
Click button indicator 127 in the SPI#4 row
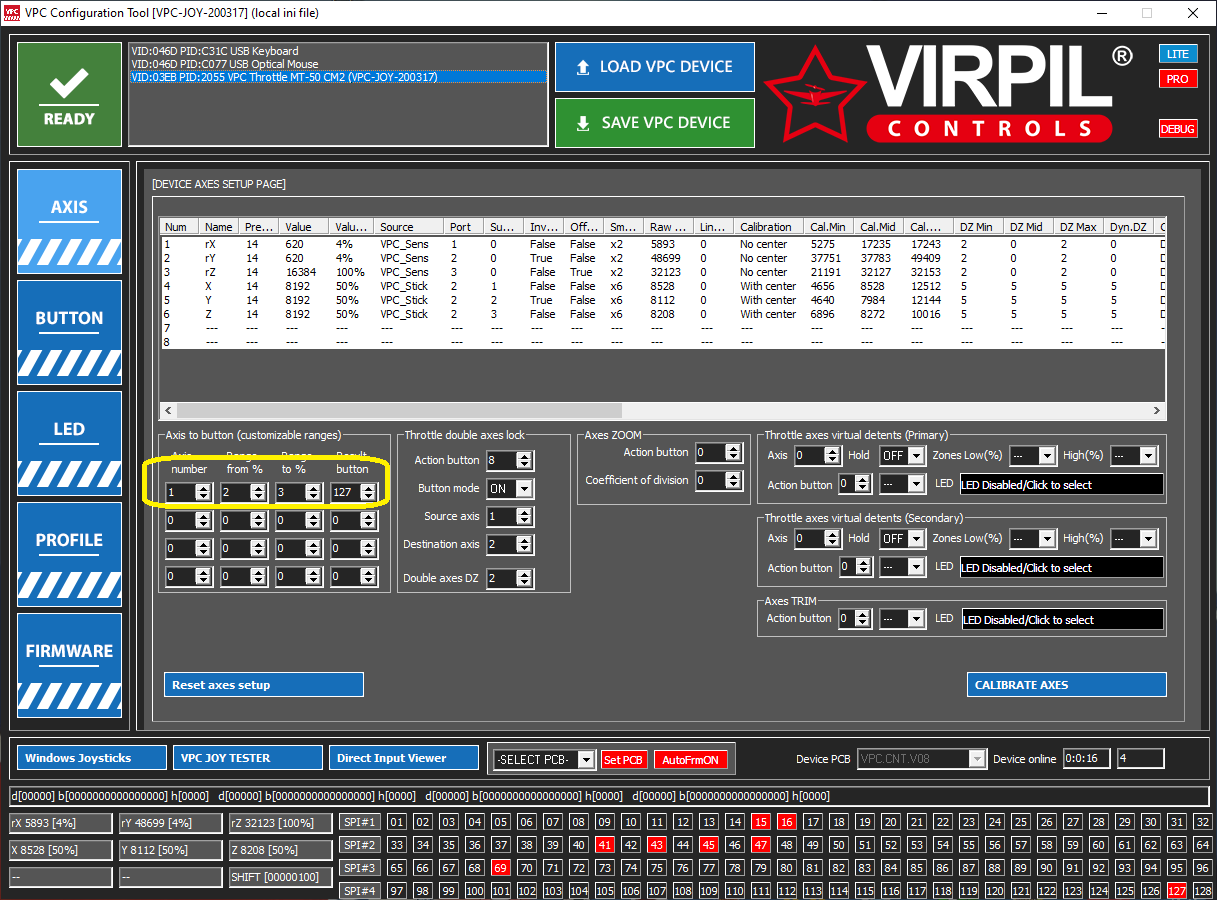click(1177, 890)
